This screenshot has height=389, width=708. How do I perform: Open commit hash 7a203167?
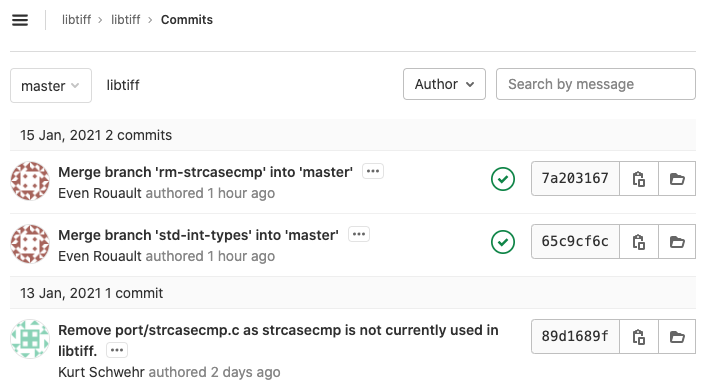click(x=575, y=179)
